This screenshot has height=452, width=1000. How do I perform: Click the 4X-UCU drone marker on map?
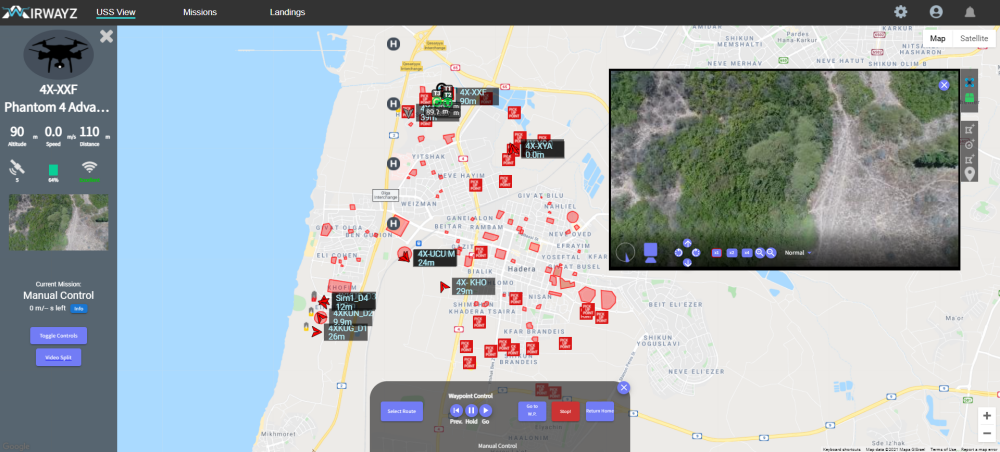coord(405,255)
